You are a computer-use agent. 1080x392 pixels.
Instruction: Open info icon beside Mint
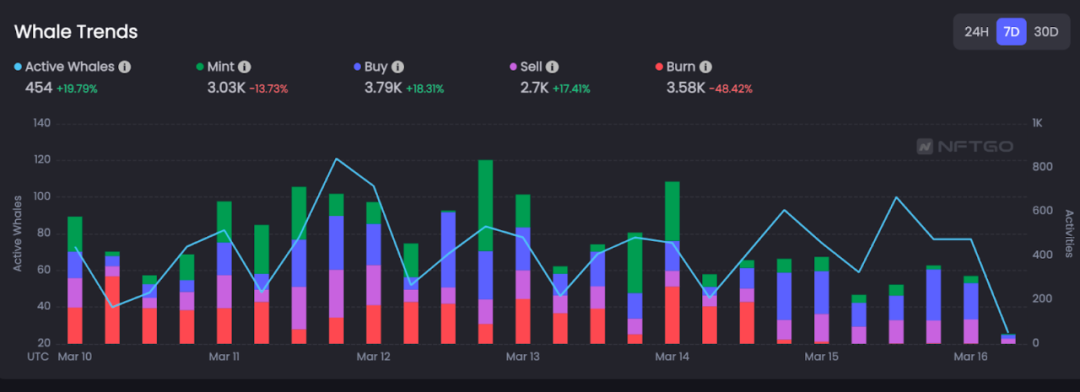[245, 67]
